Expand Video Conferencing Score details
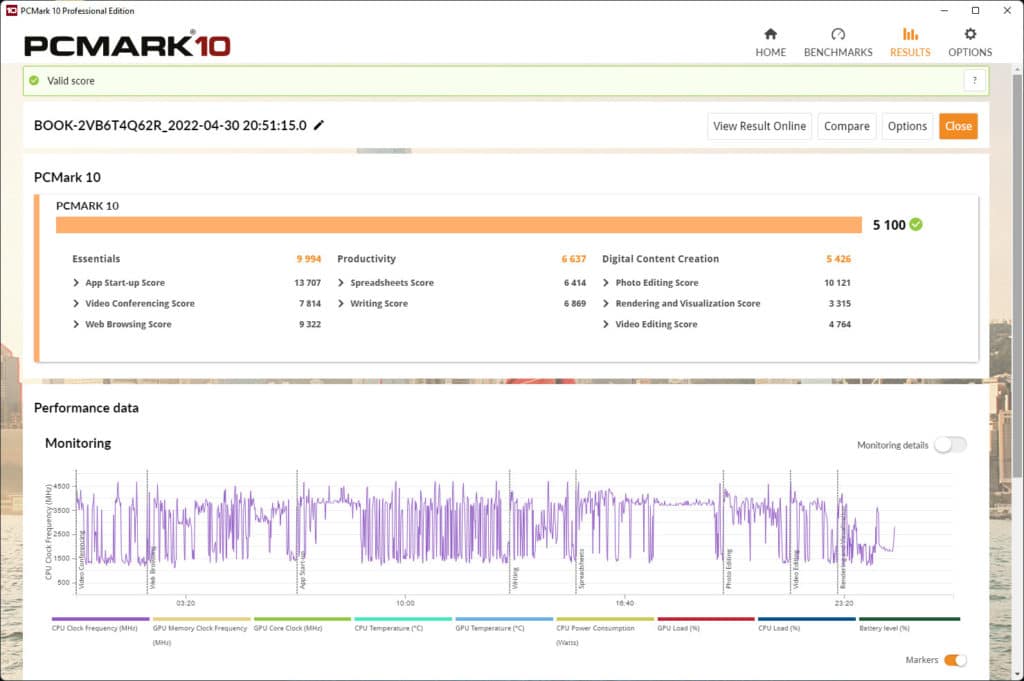 point(76,304)
